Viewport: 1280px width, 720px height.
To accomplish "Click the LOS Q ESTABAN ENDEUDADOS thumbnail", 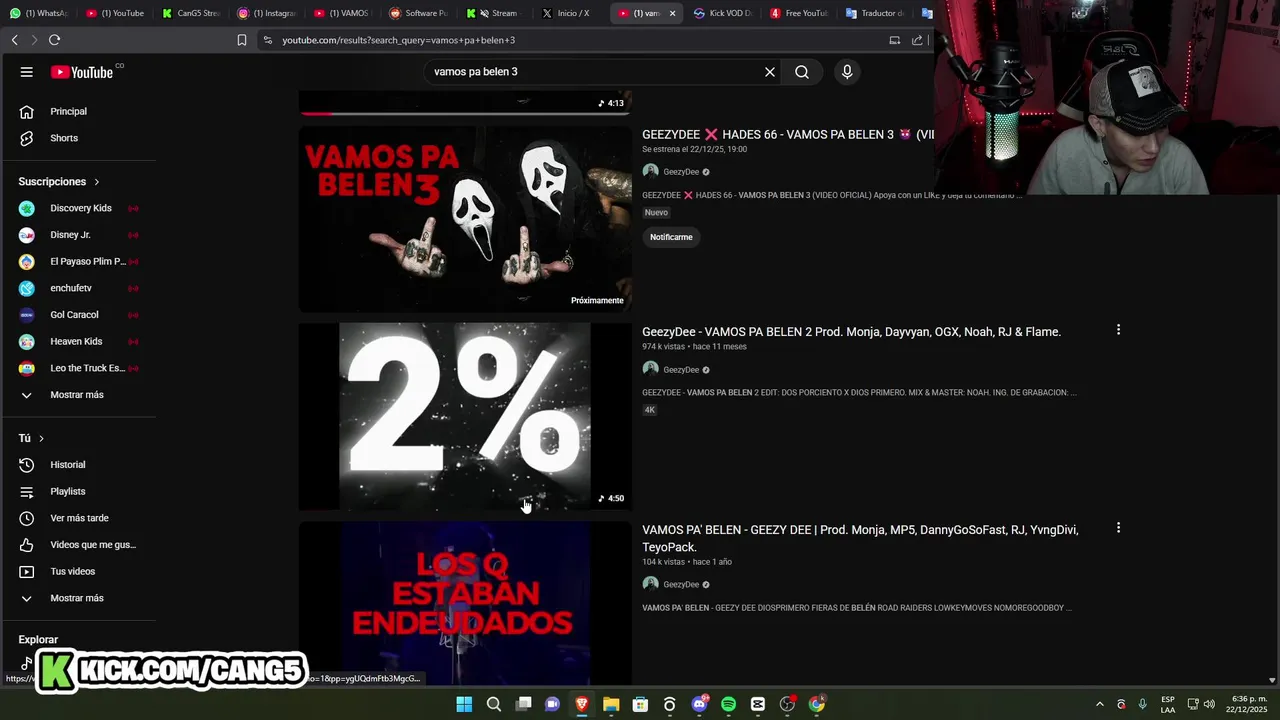I will (x=465, y=602).
